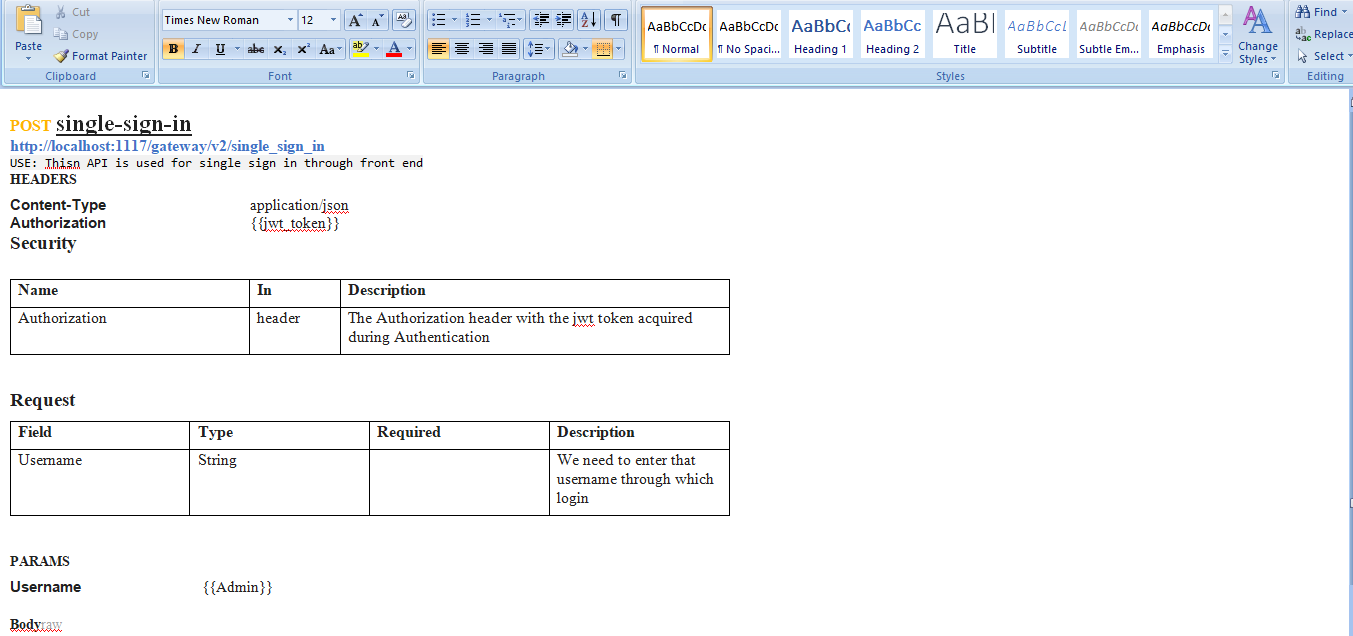Apply the text highlight color

(x=361, y=49)
